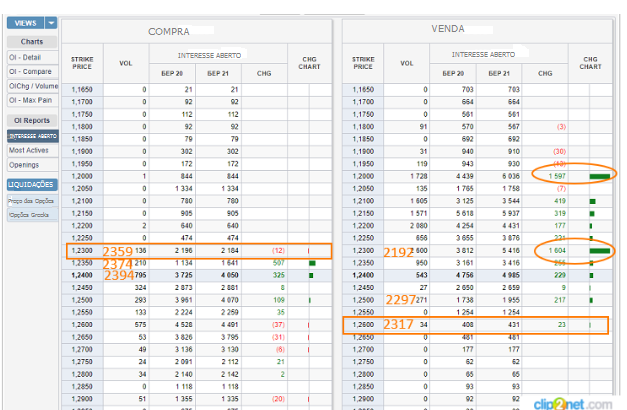
Task: Open the OI - Compare chart
Action: pyautogui.click(x=31, y=71)
